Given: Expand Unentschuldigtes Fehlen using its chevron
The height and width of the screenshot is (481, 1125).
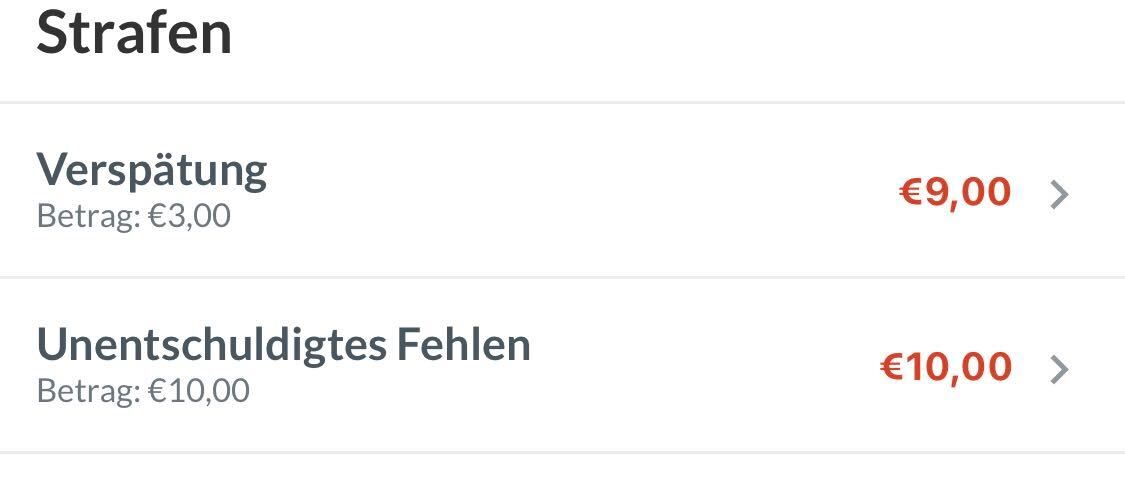Looking at the screenshot, I should click(x=1060, y=370).
